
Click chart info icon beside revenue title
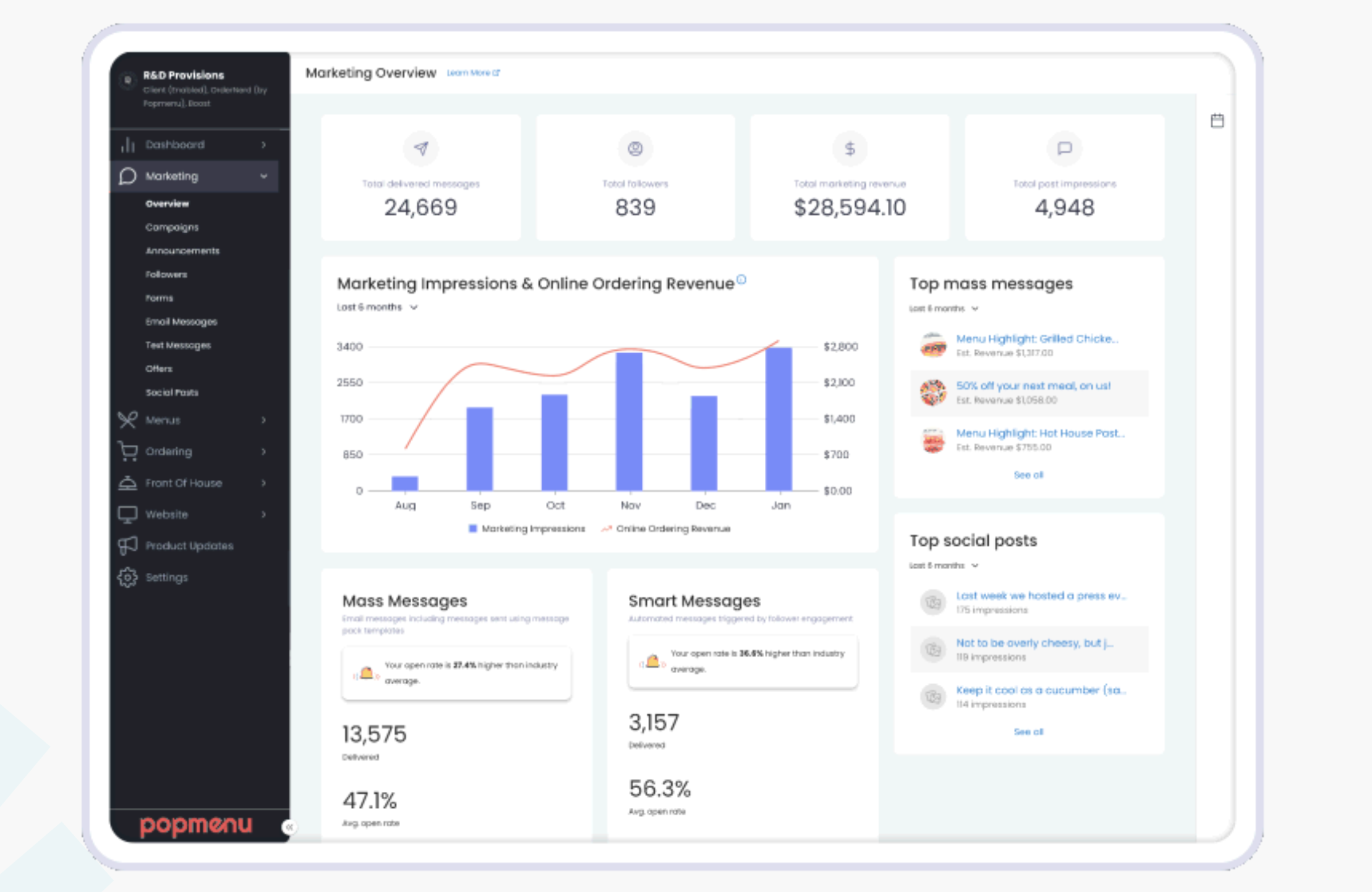click(741, 280)
